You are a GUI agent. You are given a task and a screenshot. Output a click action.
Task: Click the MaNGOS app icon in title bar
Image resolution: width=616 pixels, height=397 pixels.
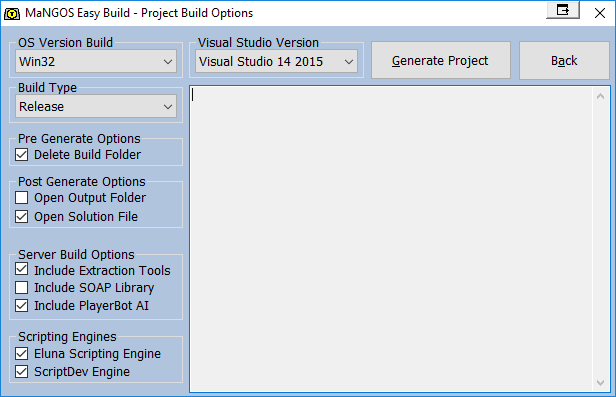12,14
